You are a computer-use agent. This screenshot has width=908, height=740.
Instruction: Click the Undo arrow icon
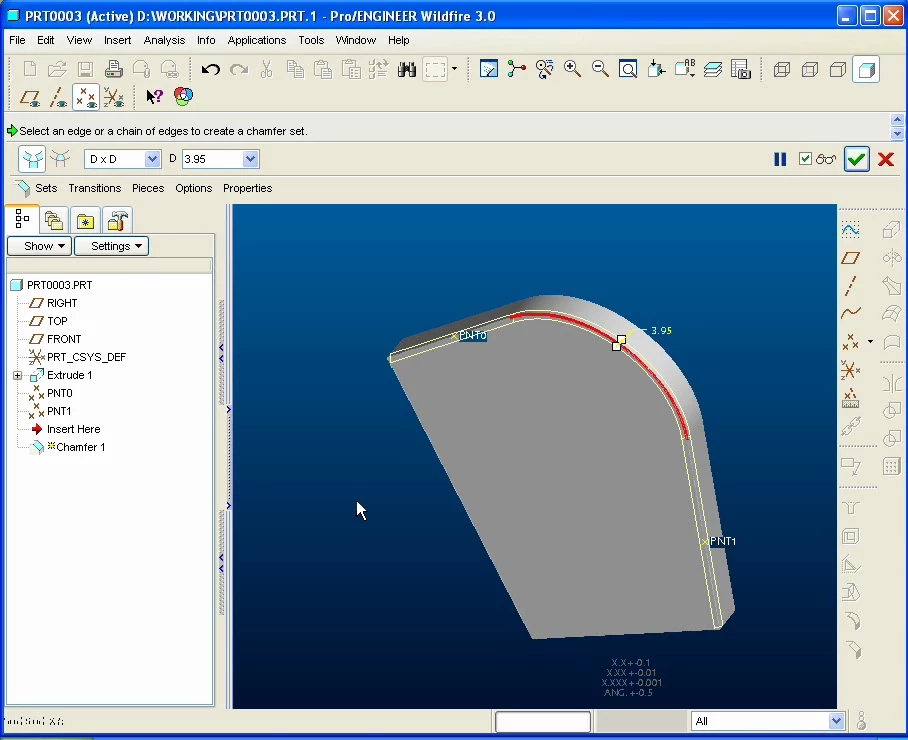click(210, 70)
